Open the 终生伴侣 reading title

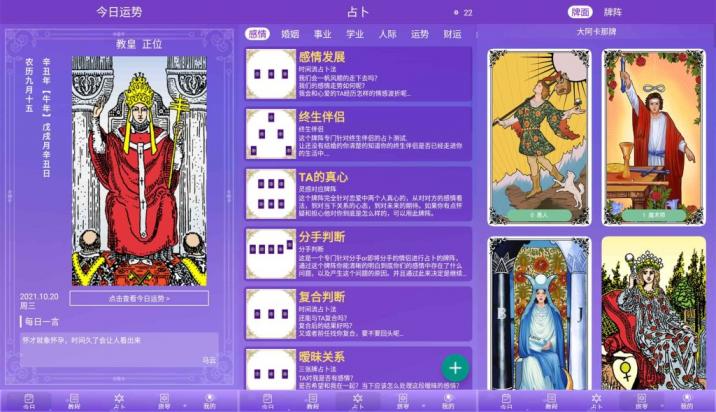tap(322, 117)
